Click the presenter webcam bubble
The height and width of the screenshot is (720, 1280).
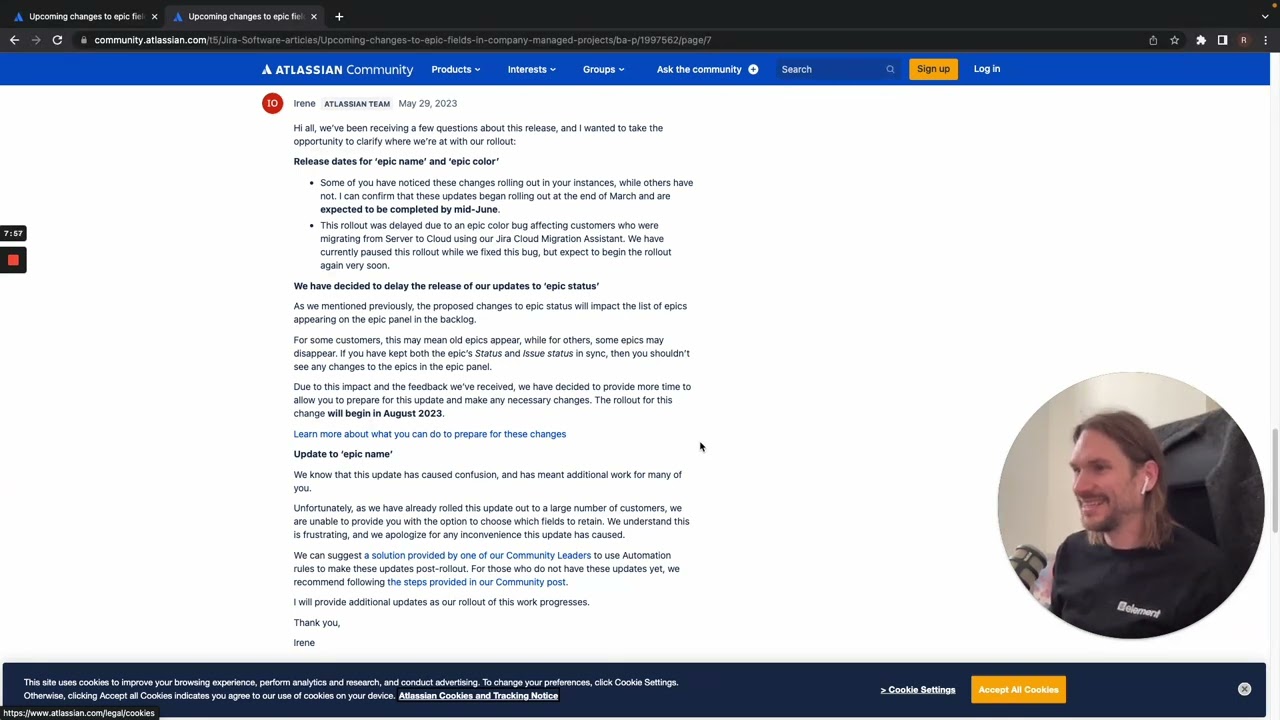click(x=1131, y=506)
